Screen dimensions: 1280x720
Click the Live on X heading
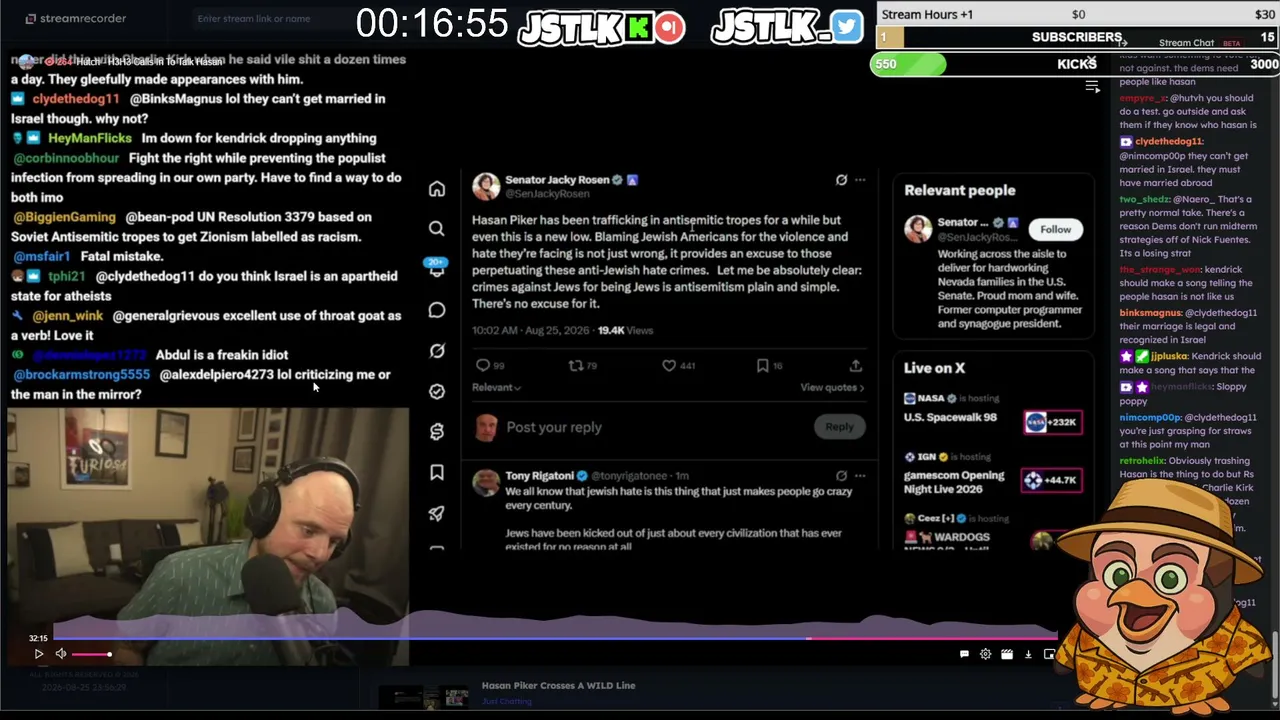(934, 368)
